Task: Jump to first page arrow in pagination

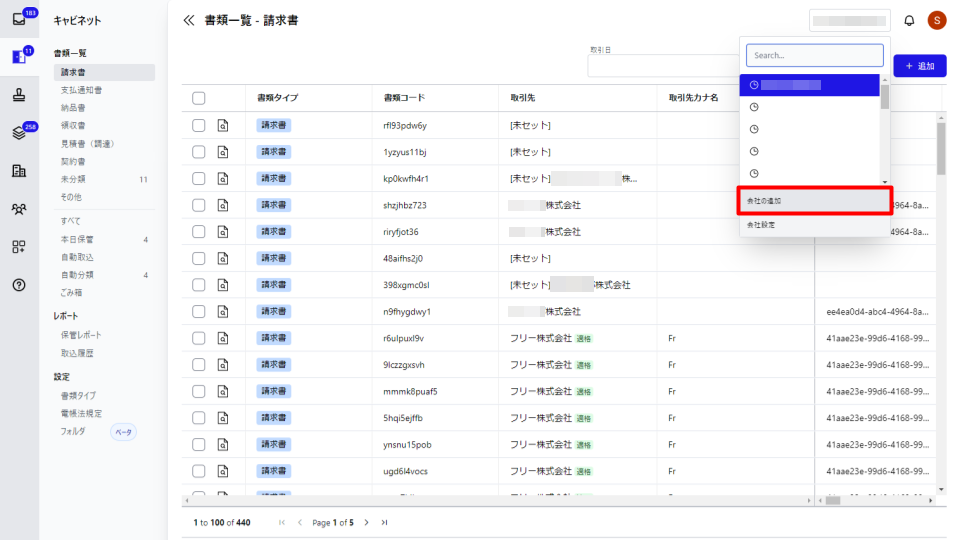Action: coord(282,522)
